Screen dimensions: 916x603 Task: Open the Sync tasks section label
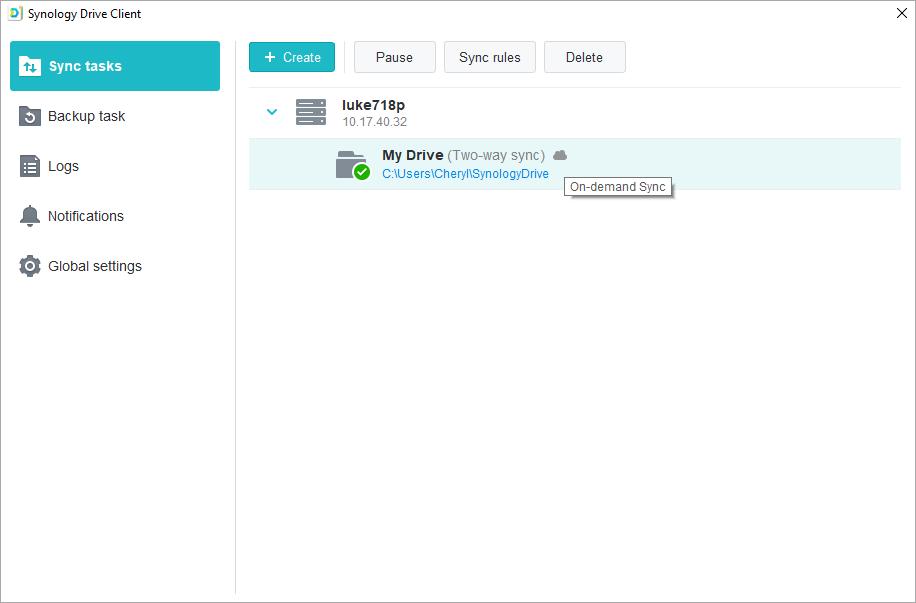point(85,66)
